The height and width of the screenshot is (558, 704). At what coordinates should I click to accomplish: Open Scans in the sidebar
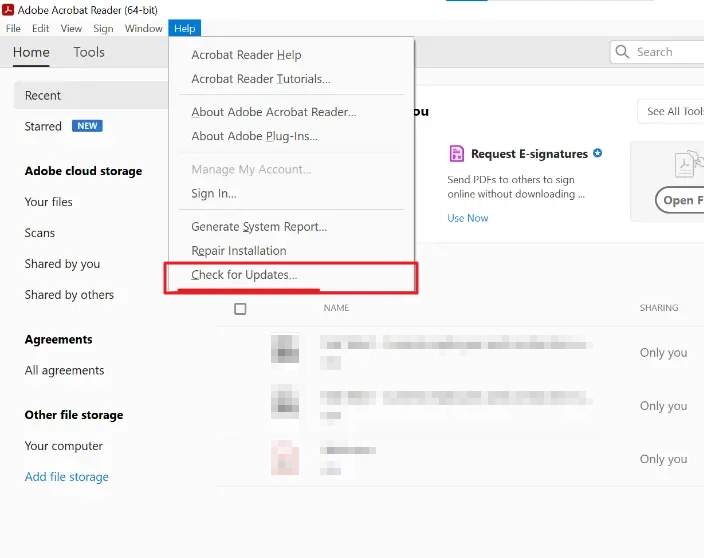pyautogui.click(x=40, y=233)
